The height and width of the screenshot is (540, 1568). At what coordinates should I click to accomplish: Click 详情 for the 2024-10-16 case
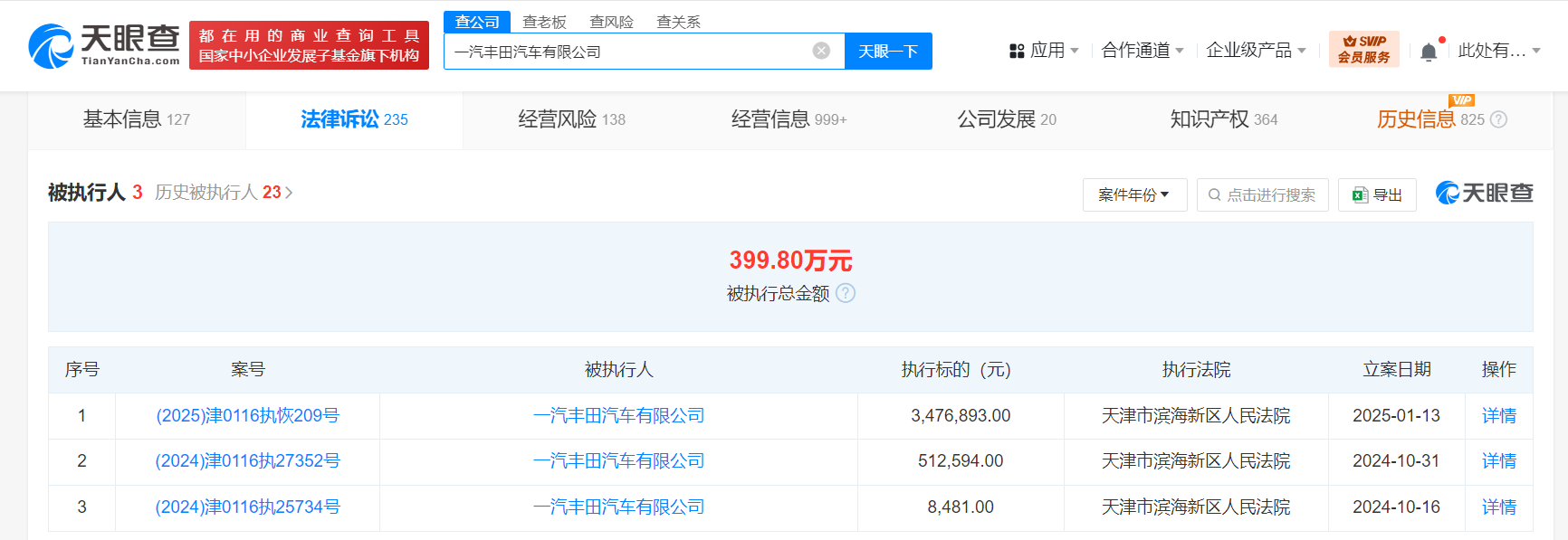1498,507
